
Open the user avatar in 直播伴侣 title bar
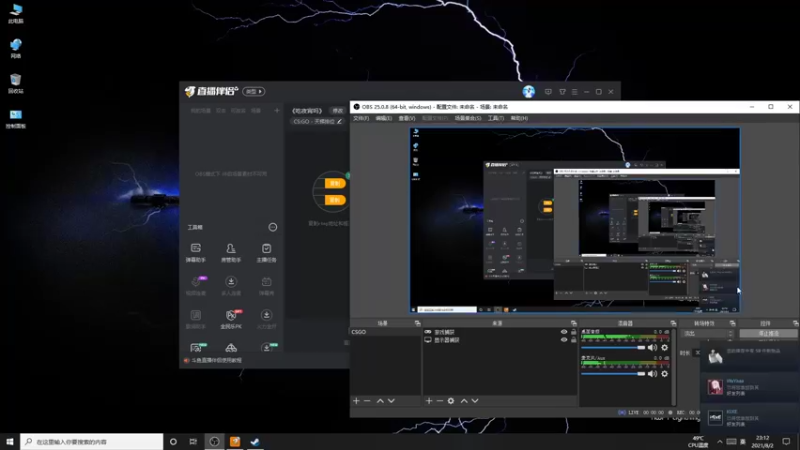pyautogui.click(x=529, y=91)
